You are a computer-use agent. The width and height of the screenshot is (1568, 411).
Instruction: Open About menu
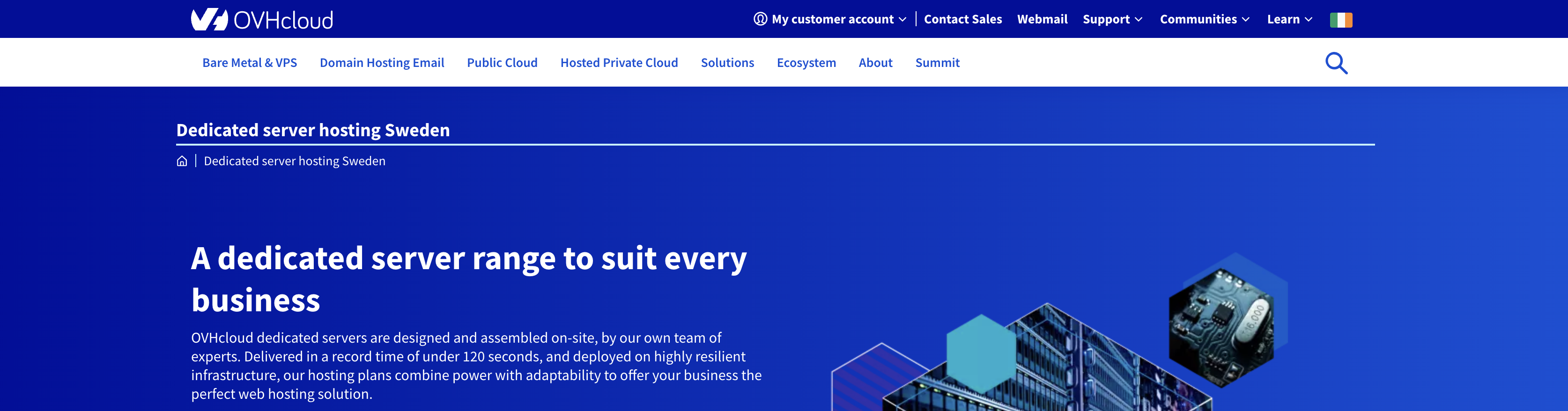point(875,63)
